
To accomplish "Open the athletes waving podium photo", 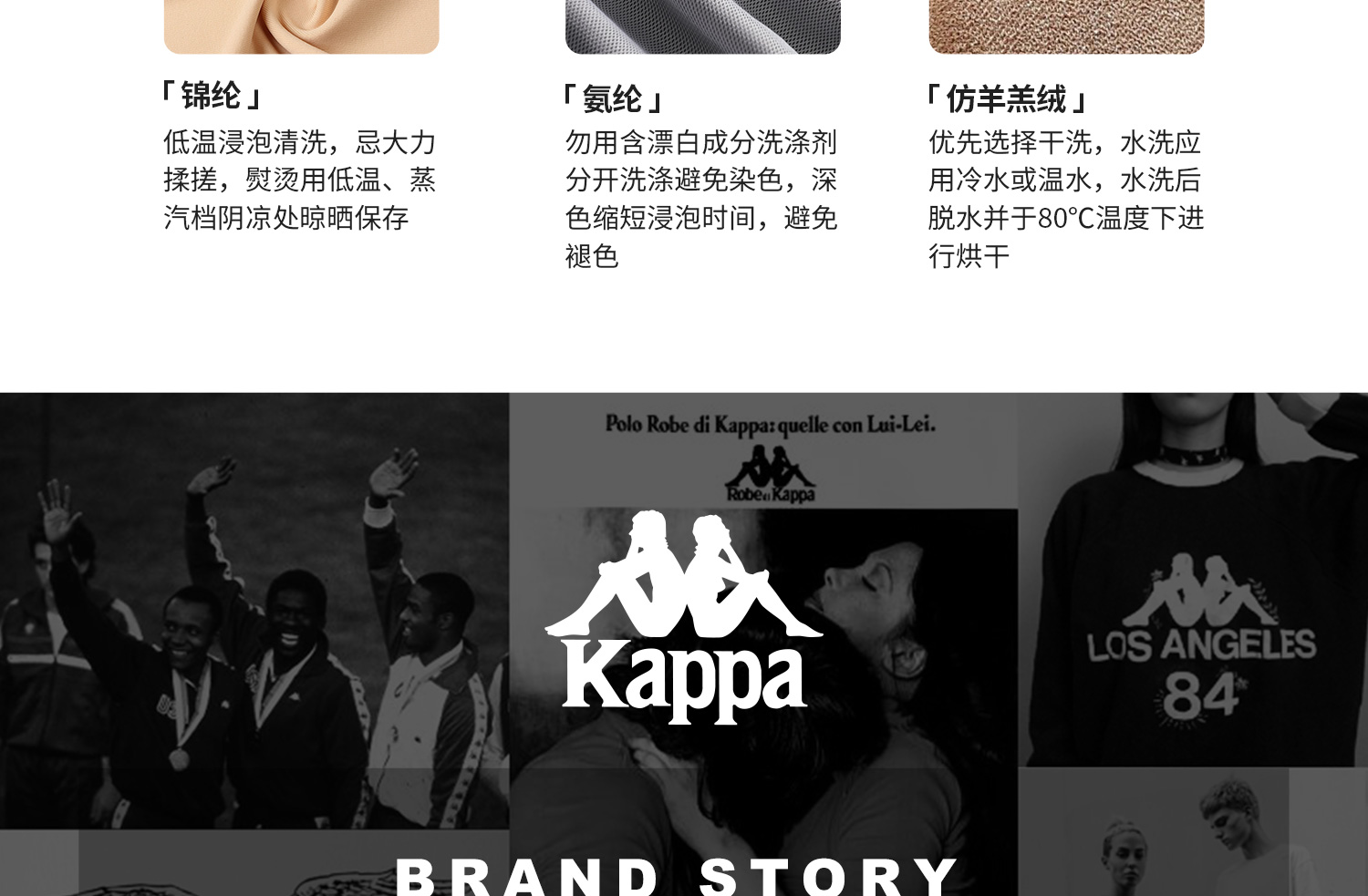I will [x=254, y=611].
